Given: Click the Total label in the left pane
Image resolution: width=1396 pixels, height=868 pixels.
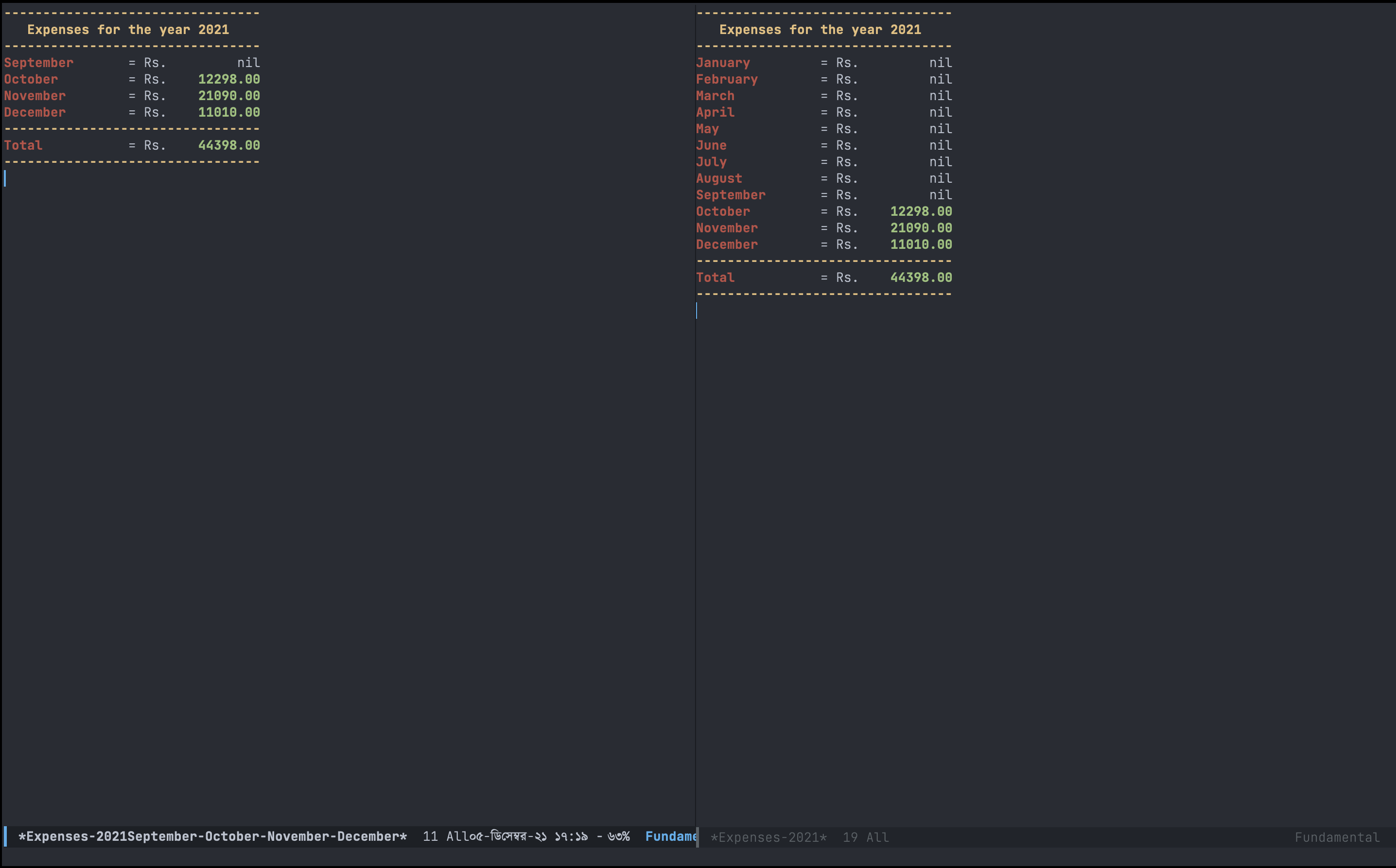Looking at the screenshot, I should click(23, 146).
